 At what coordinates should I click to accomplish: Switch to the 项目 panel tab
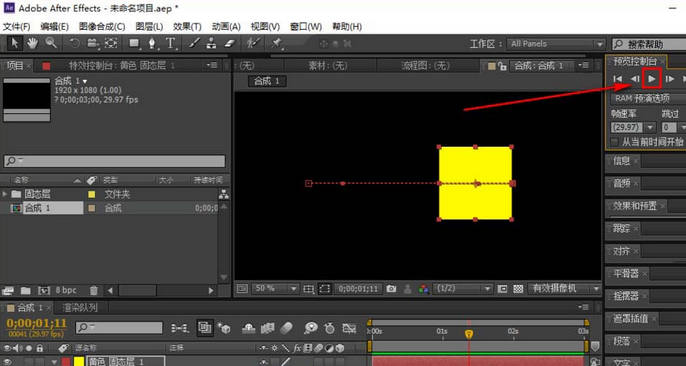tap(14, 66)
